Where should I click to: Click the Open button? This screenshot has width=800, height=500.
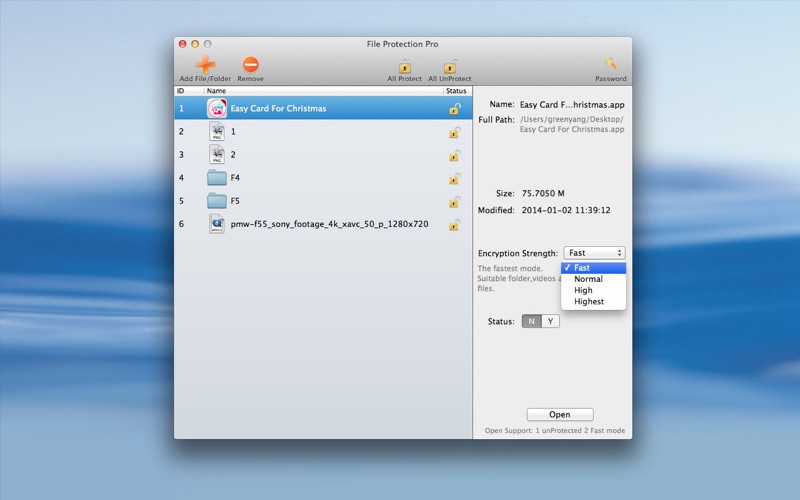click(560, 414)
